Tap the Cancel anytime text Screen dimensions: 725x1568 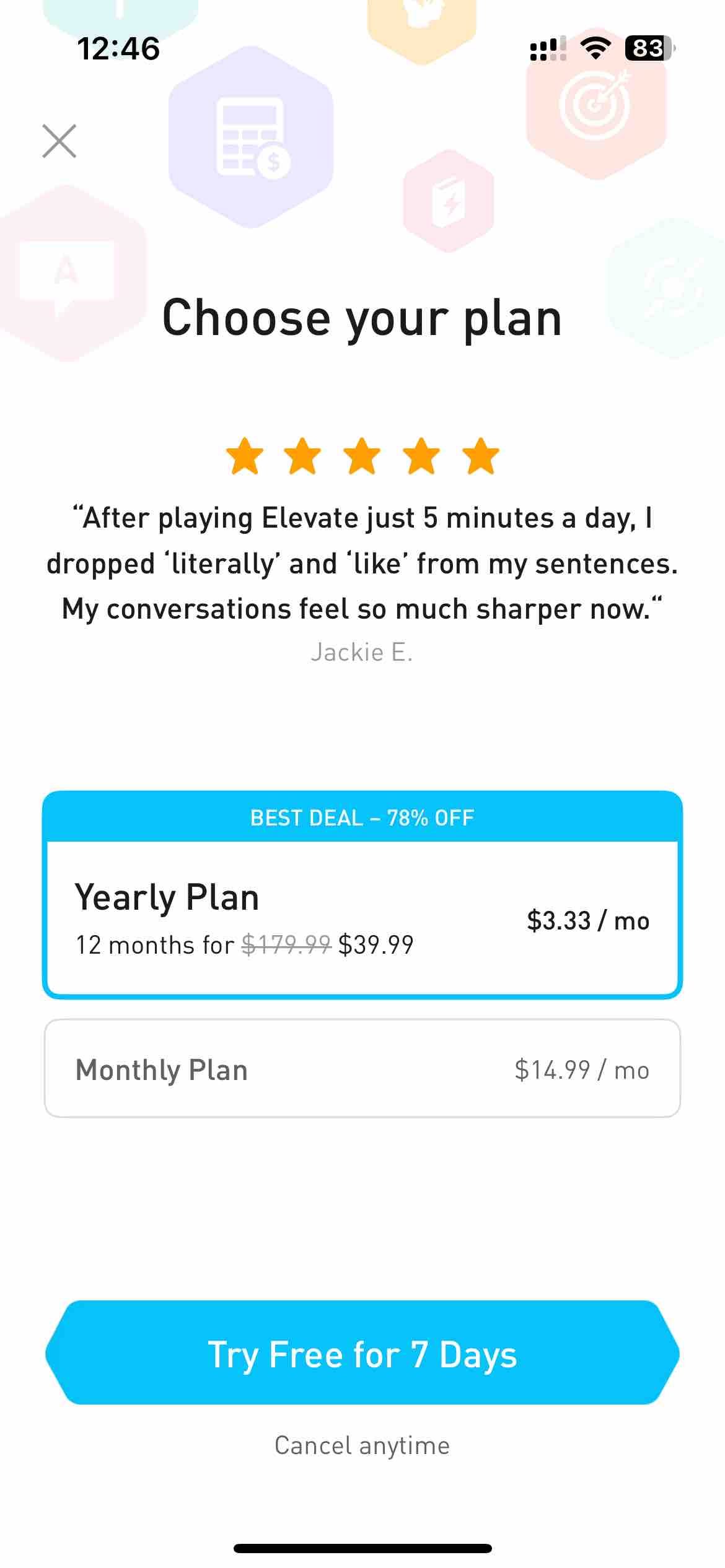(362, 1446)
